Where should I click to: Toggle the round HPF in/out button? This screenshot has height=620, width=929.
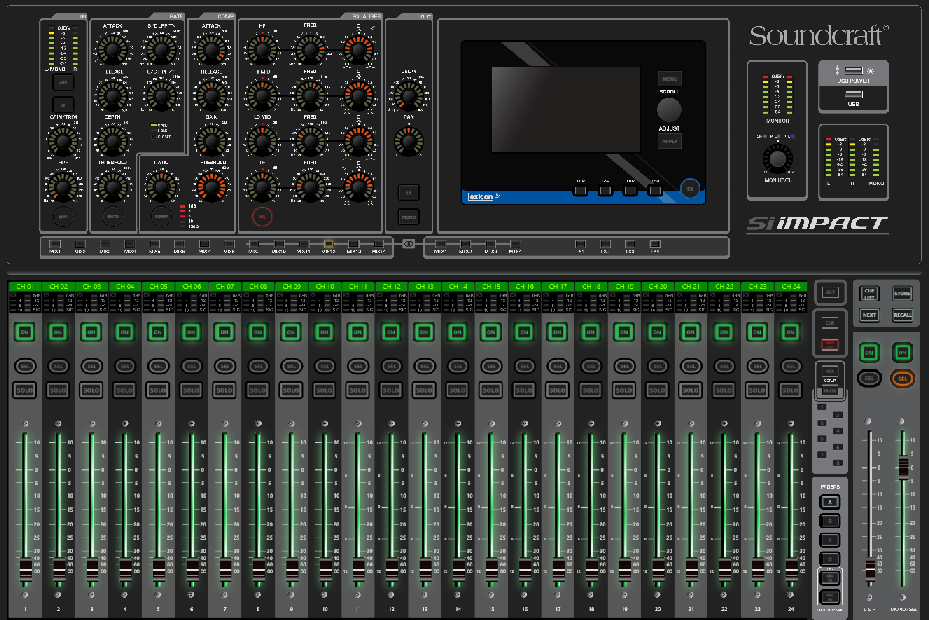[63, 216]
